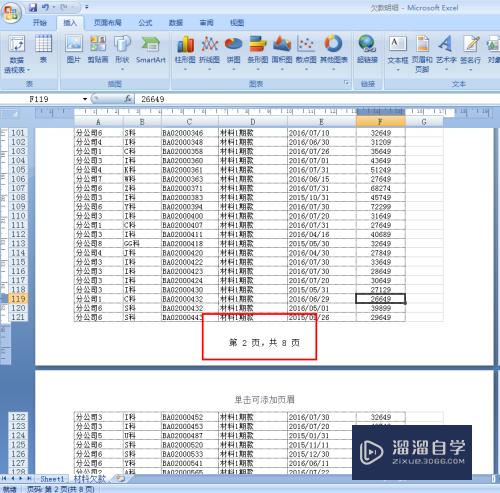The height and width of the screenshot is (493, 500).
Task: Save the workbook with the floppy icon
Action: coord(33,7)
